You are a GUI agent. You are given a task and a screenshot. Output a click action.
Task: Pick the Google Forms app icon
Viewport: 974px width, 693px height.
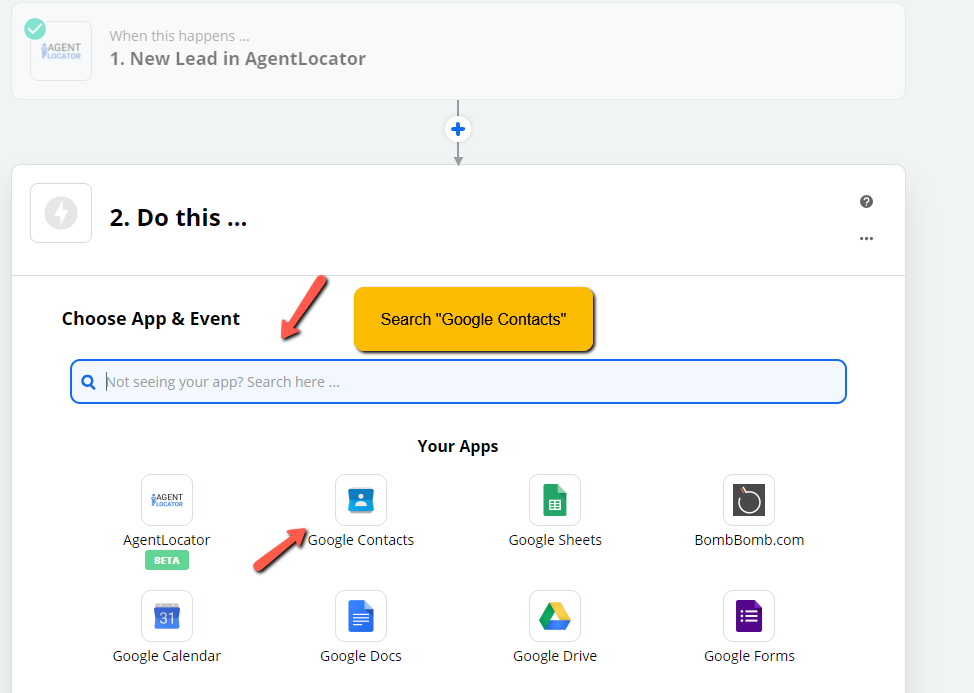[749, 616]
